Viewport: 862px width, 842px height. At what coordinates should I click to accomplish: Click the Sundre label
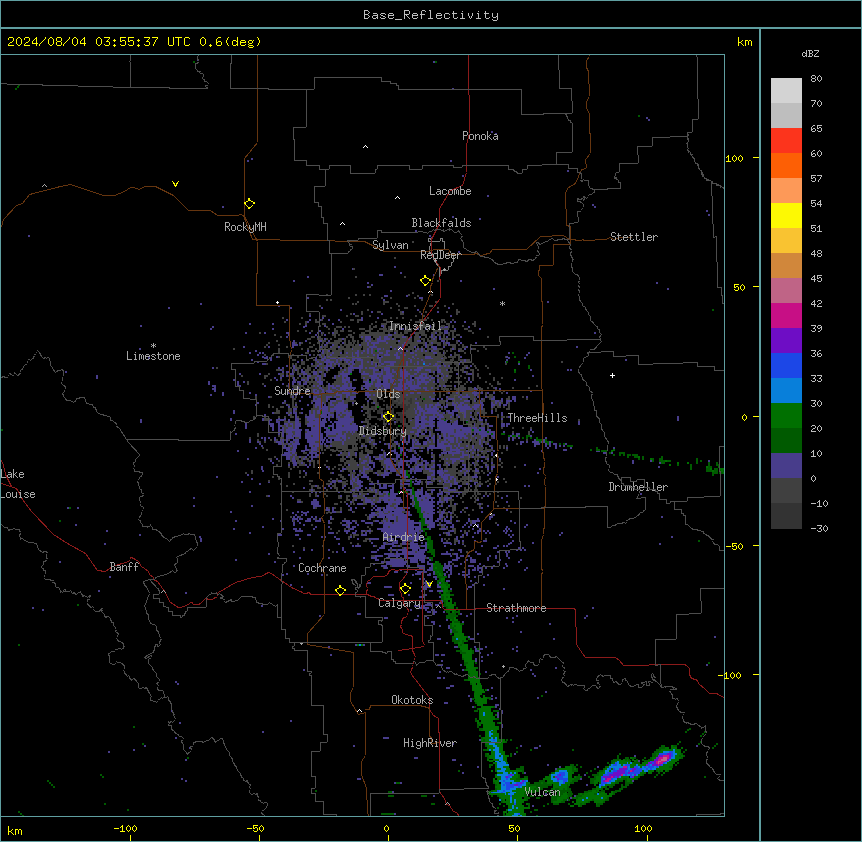292,391
